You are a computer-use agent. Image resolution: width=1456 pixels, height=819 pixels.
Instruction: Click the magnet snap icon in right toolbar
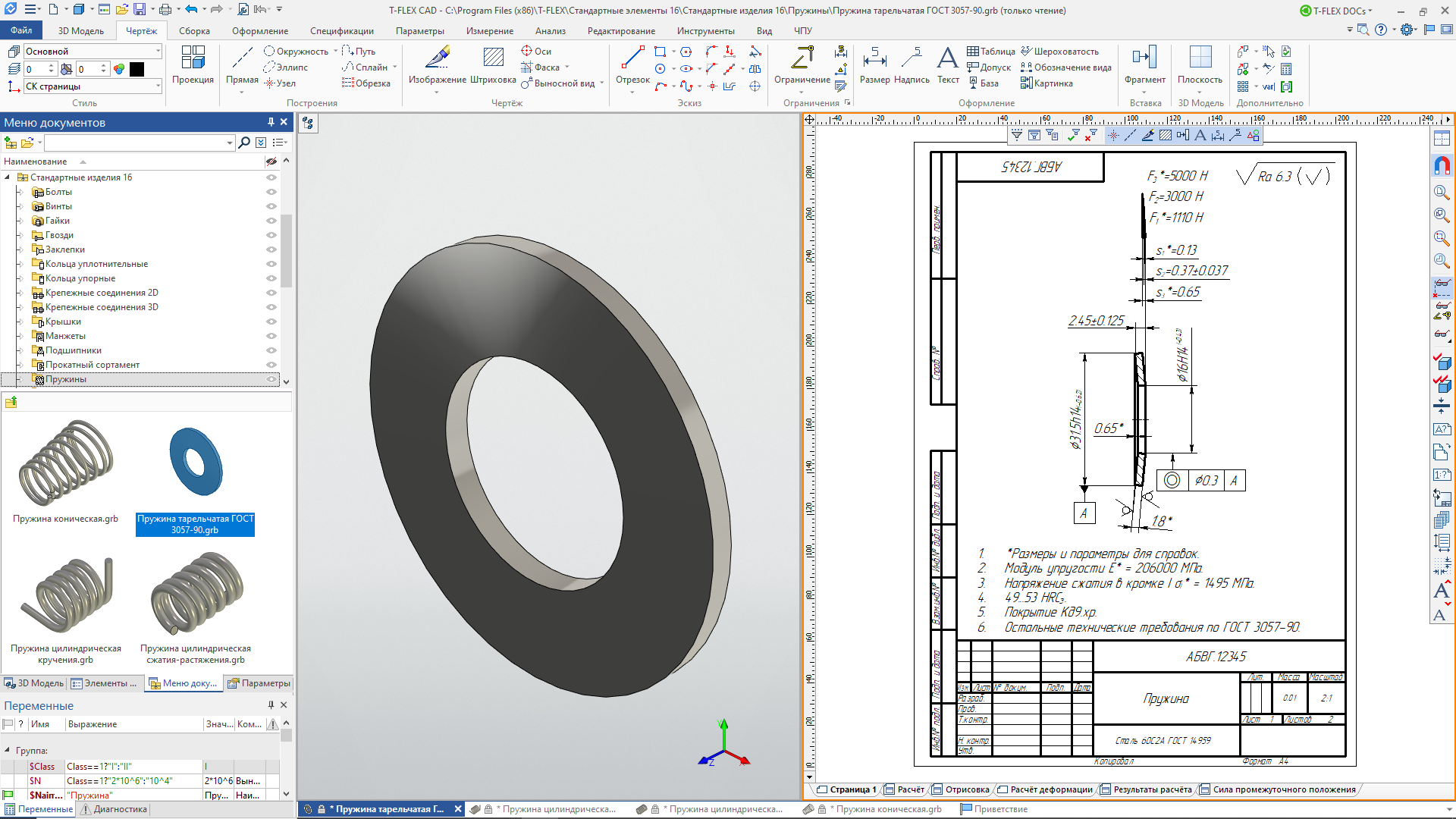pyautogui.click(x=1442, y=165)
